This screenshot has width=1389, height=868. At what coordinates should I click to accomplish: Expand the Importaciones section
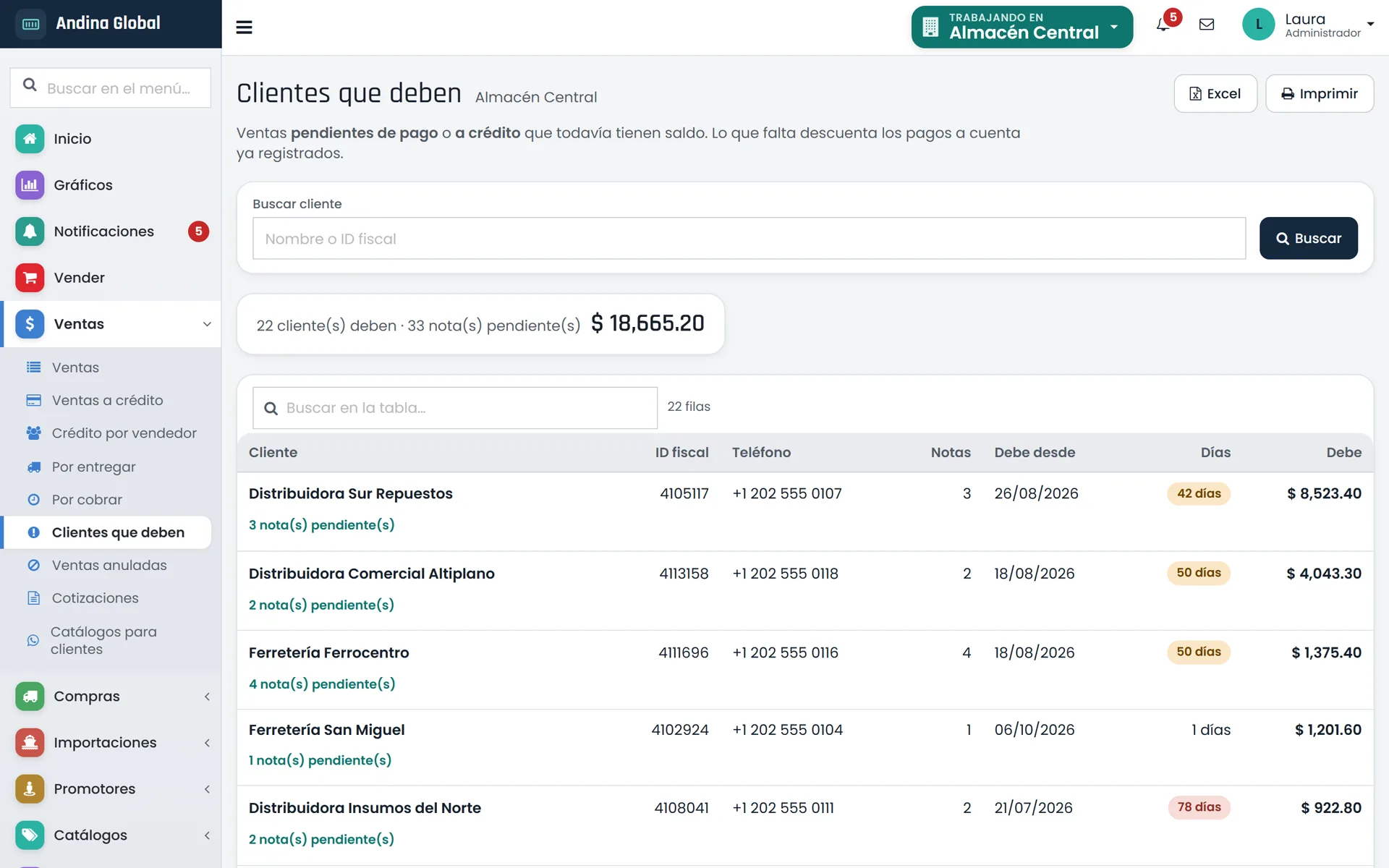coord(111,743)
